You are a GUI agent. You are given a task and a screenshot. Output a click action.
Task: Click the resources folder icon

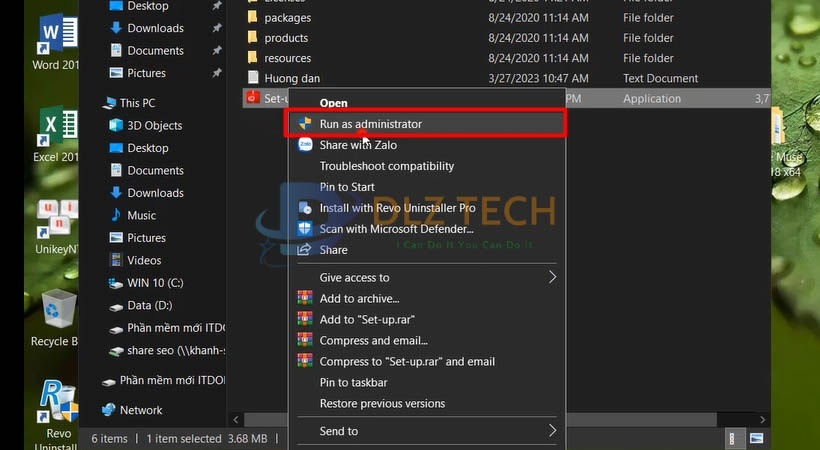[x=253, y=57]
